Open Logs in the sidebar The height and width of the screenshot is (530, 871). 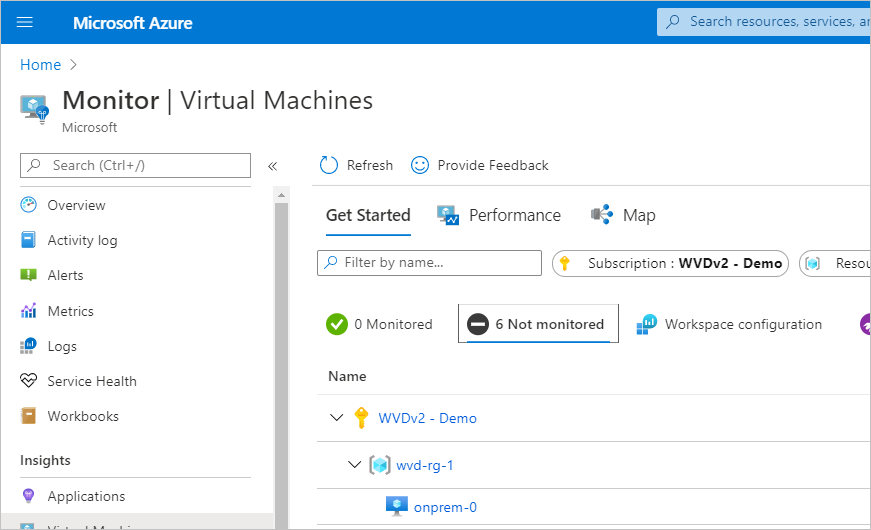click(x=62, y=346)
